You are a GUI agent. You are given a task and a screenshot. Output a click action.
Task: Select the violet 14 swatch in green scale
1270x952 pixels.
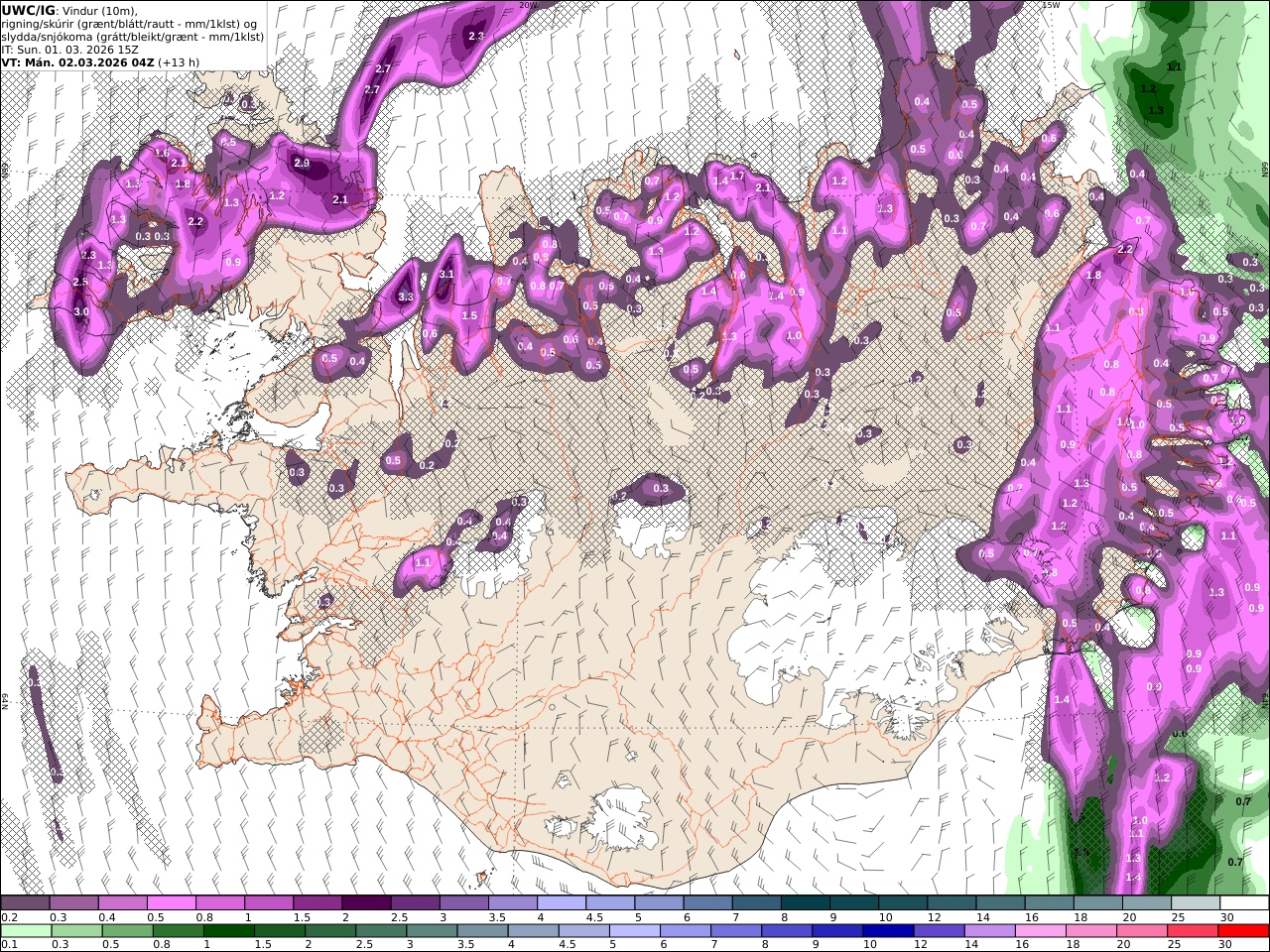[x=989, y=930]
